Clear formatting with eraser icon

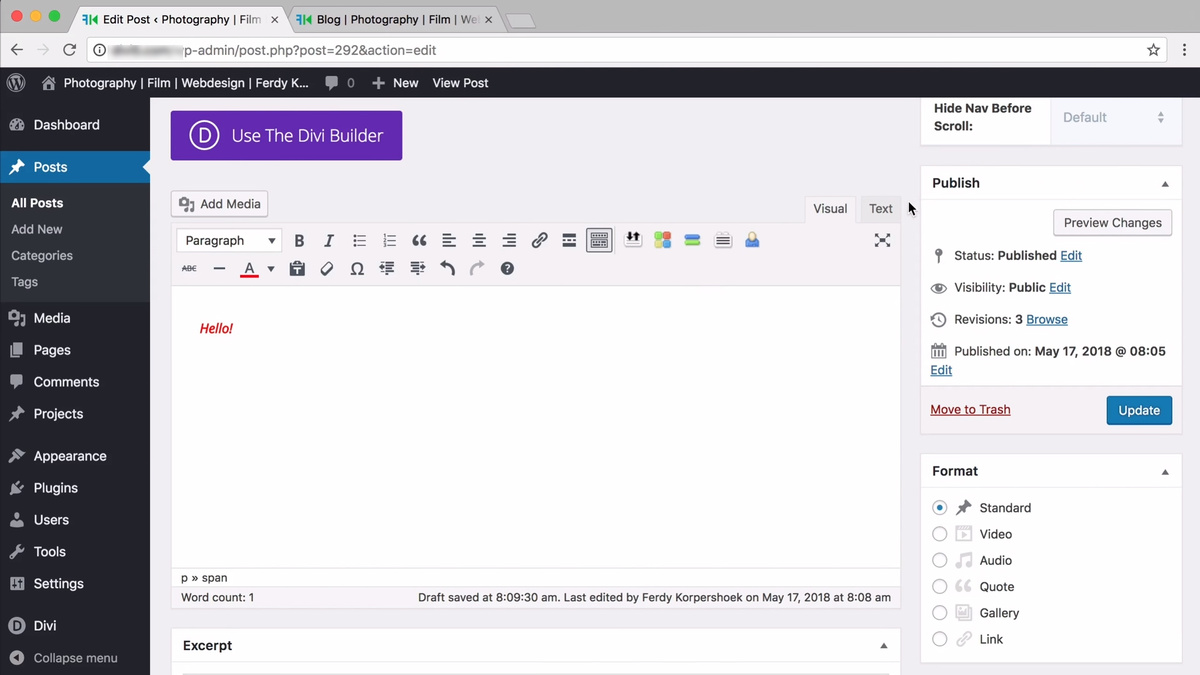pos(327,269)
